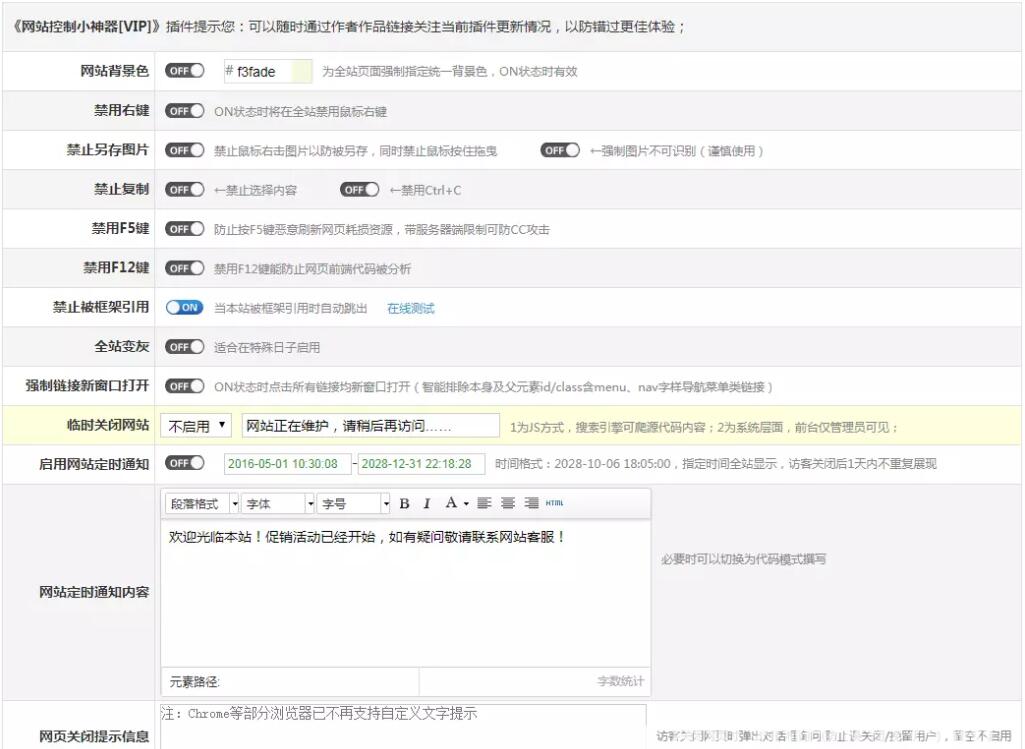Enable the 禁用右键 switch
The height and width of the screenshot is (749, 1025).
[184, 110]
